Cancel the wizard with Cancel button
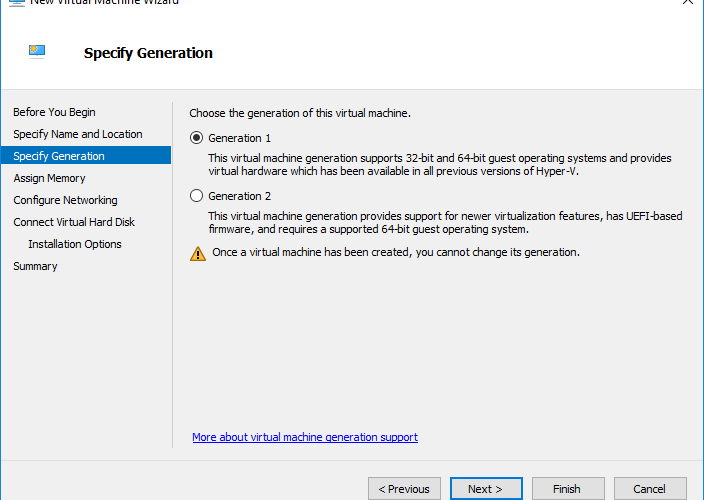704x500 pixels. [x=650, y=488]
